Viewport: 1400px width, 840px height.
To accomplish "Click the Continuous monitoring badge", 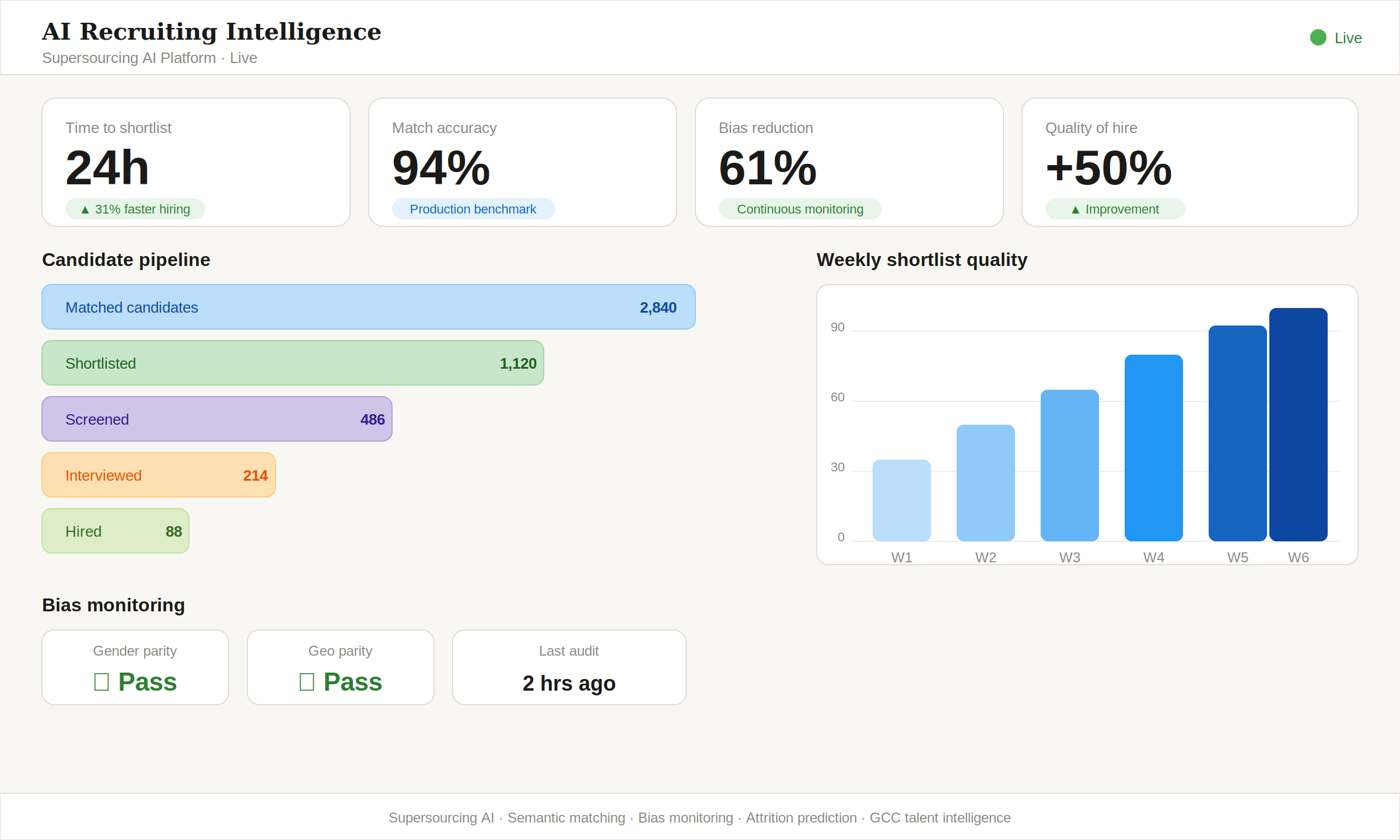I will coord(800,209).
